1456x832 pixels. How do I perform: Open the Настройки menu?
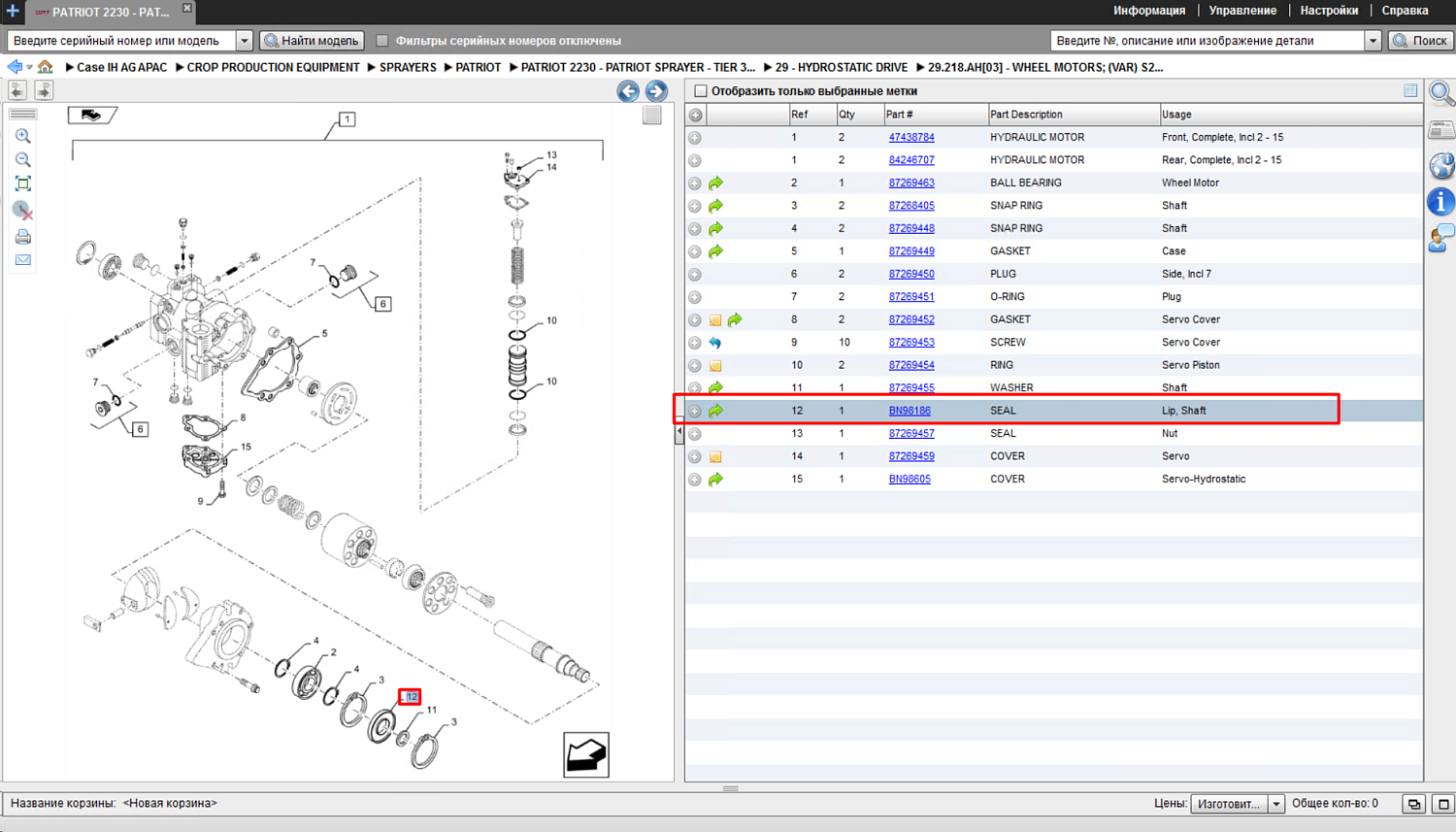[1329, 11]
